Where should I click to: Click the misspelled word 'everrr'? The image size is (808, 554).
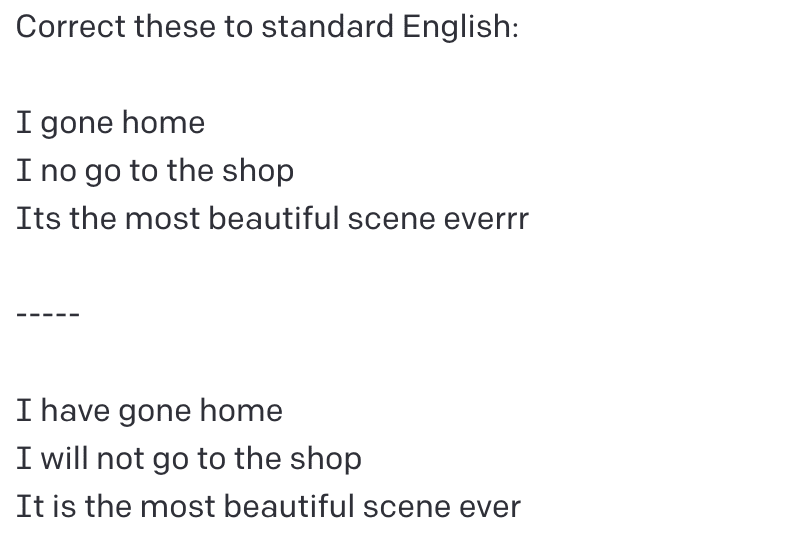coord(486,219)
